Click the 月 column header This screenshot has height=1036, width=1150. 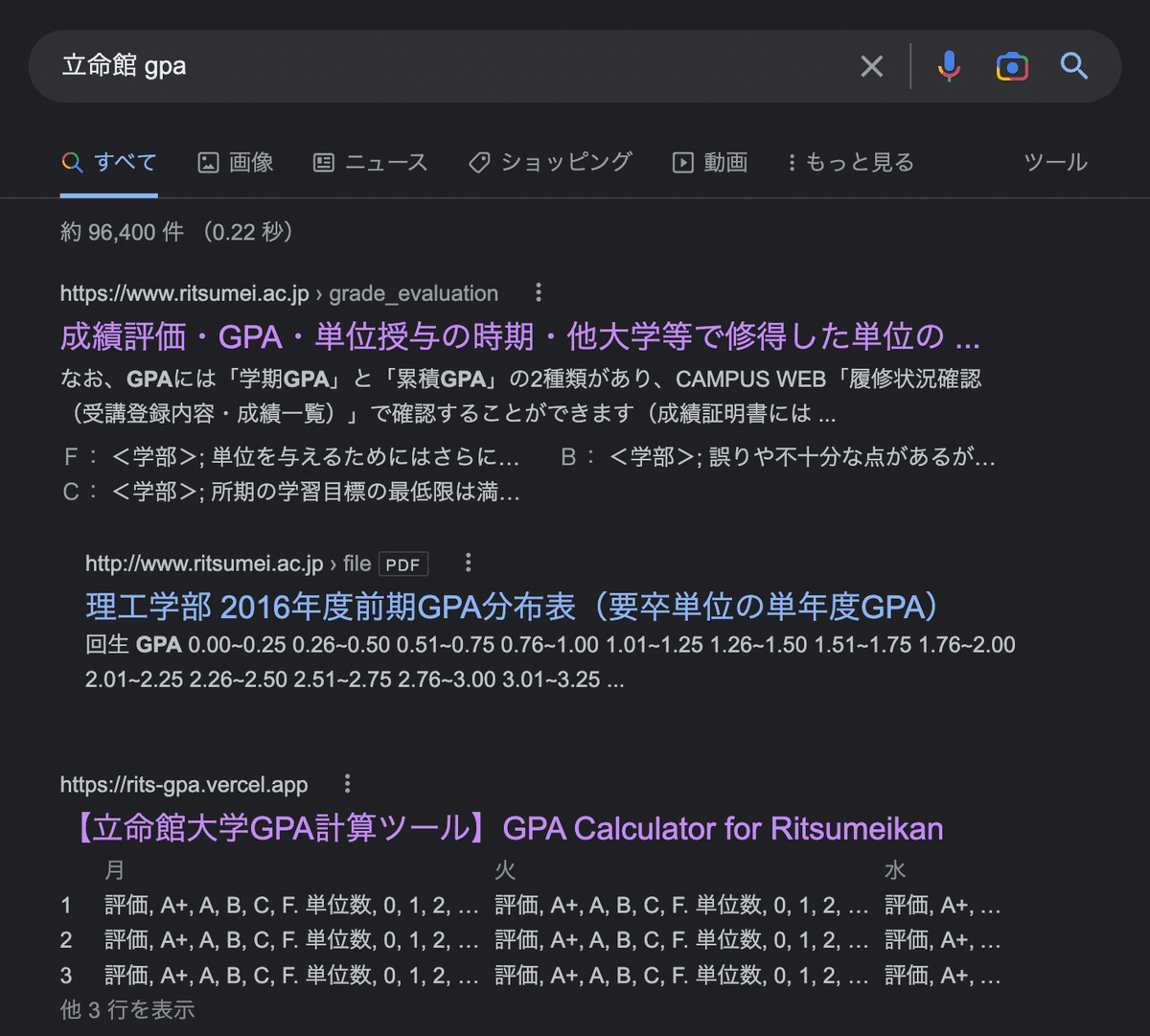pyautogui.click(x=115, y=870)
